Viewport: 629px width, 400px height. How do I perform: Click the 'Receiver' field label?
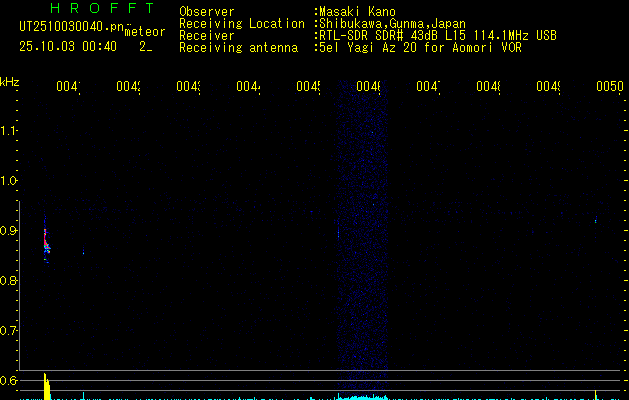207,36
